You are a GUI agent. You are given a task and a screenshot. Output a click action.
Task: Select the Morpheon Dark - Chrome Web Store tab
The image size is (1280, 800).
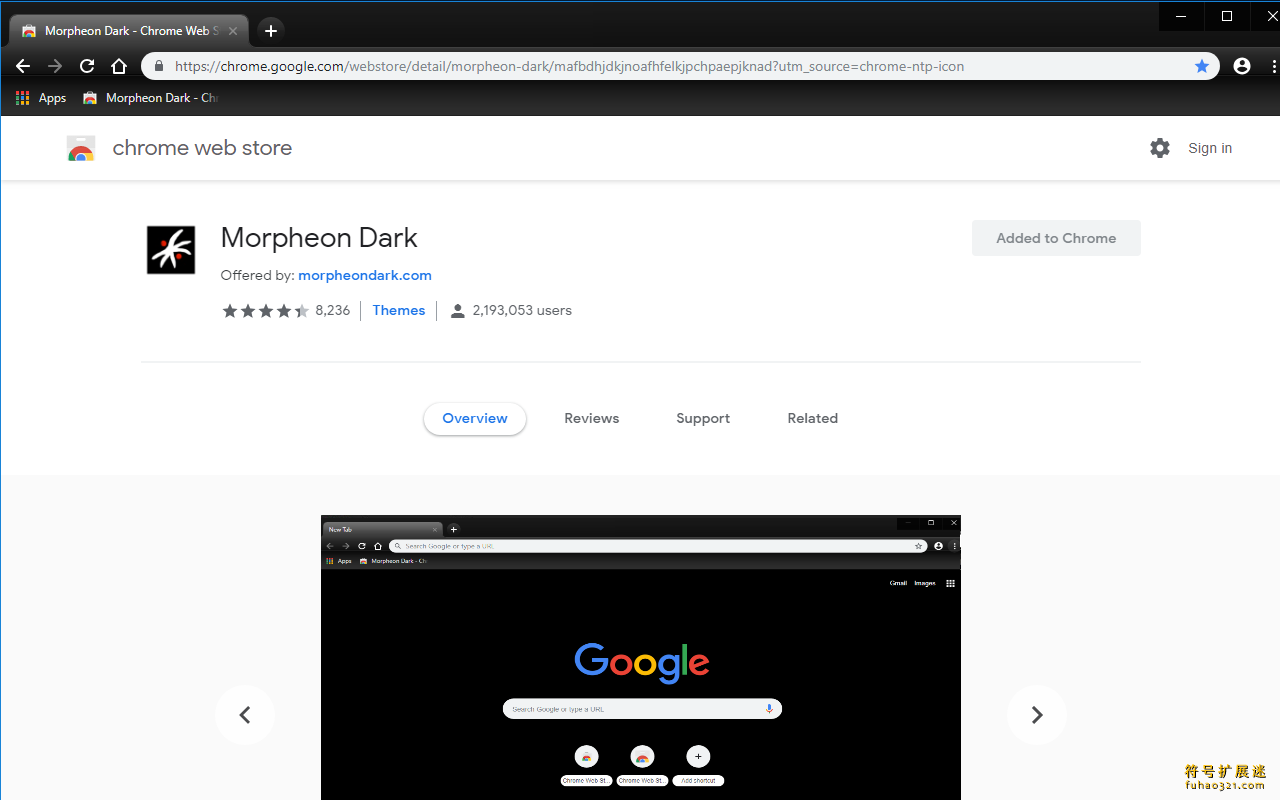pyautogui.click(x=128, y=31)
